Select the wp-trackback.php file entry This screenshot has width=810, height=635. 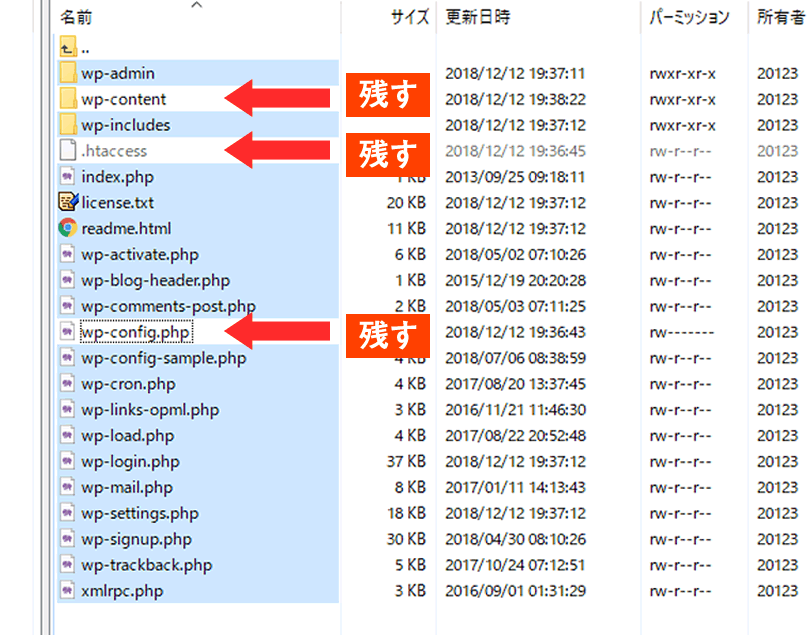pyautogui.click(x=147, y=565)
